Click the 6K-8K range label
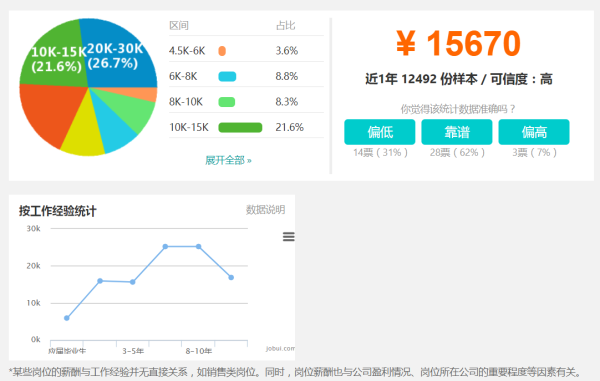600x381 pixels. click(183, 77)
